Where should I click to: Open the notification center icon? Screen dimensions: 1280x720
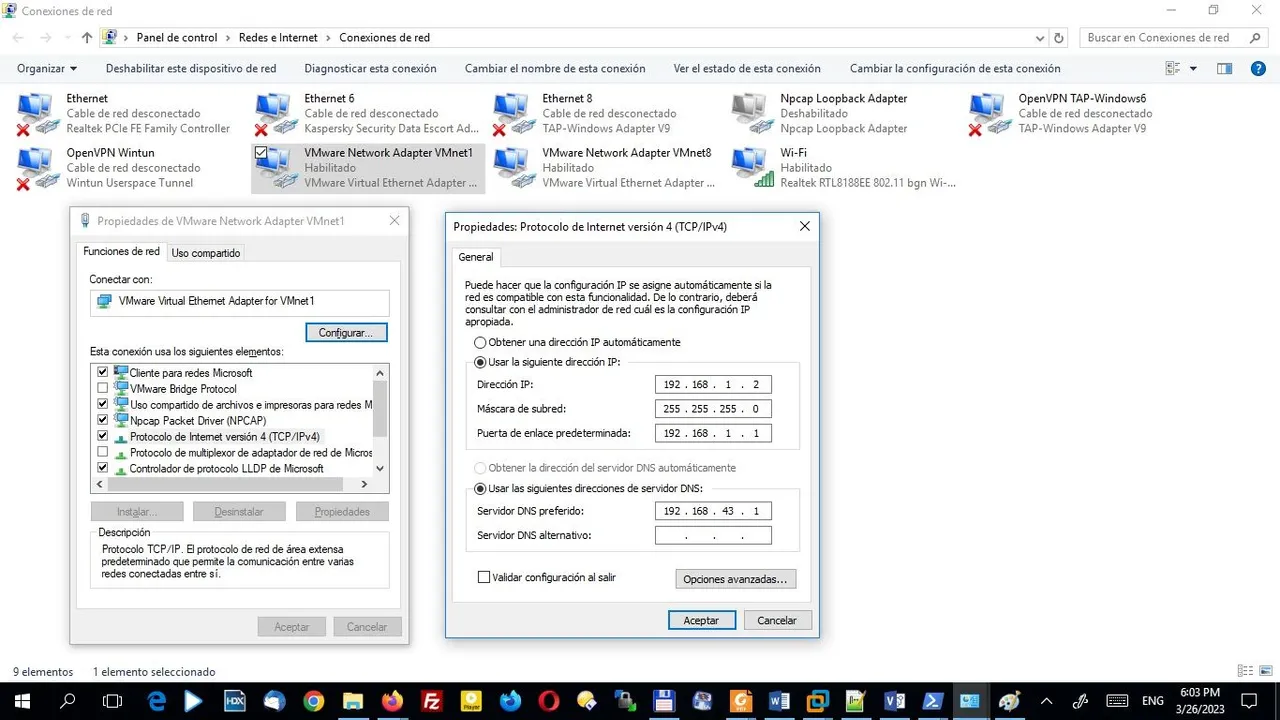[1249, 701]
